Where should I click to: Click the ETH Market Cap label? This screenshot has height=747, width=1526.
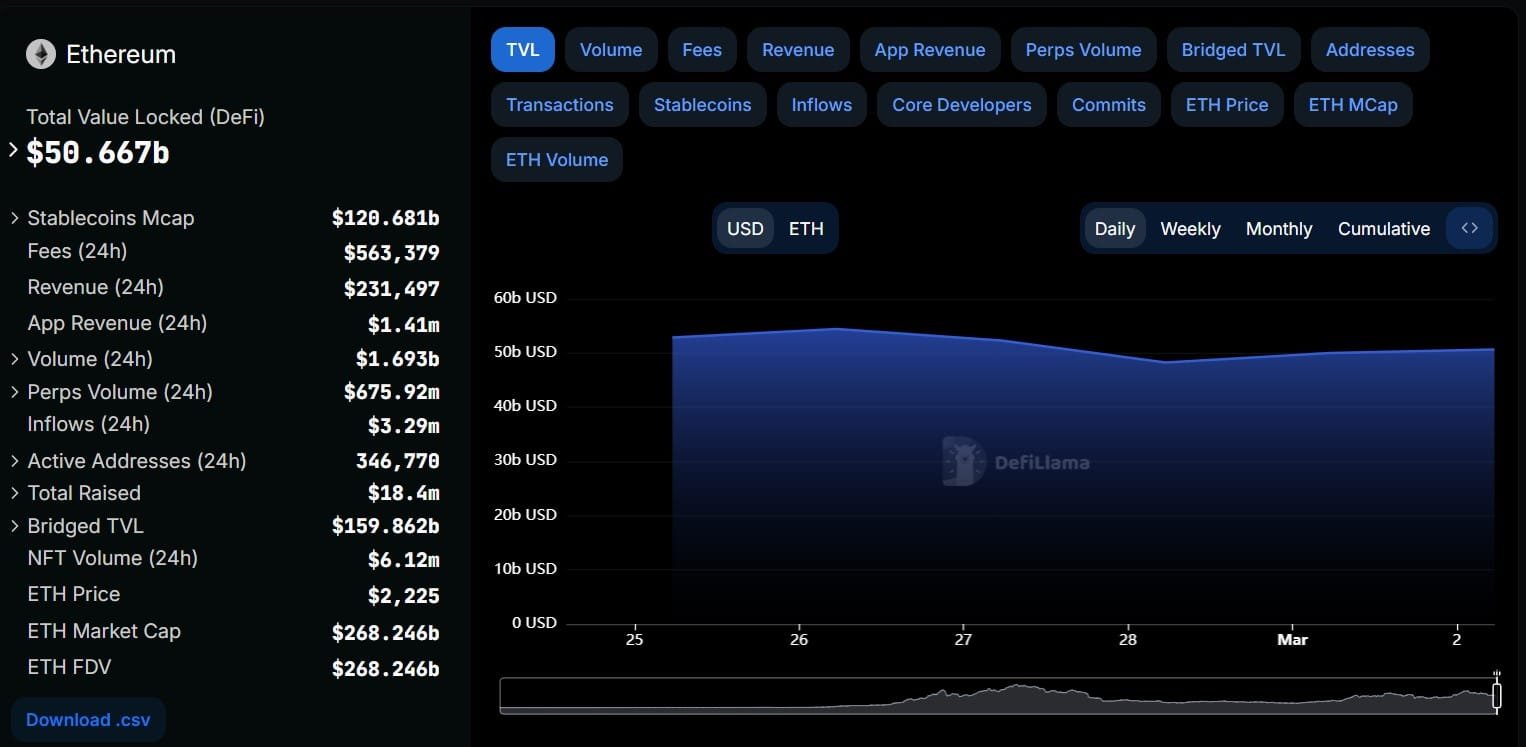coord(104,631)
